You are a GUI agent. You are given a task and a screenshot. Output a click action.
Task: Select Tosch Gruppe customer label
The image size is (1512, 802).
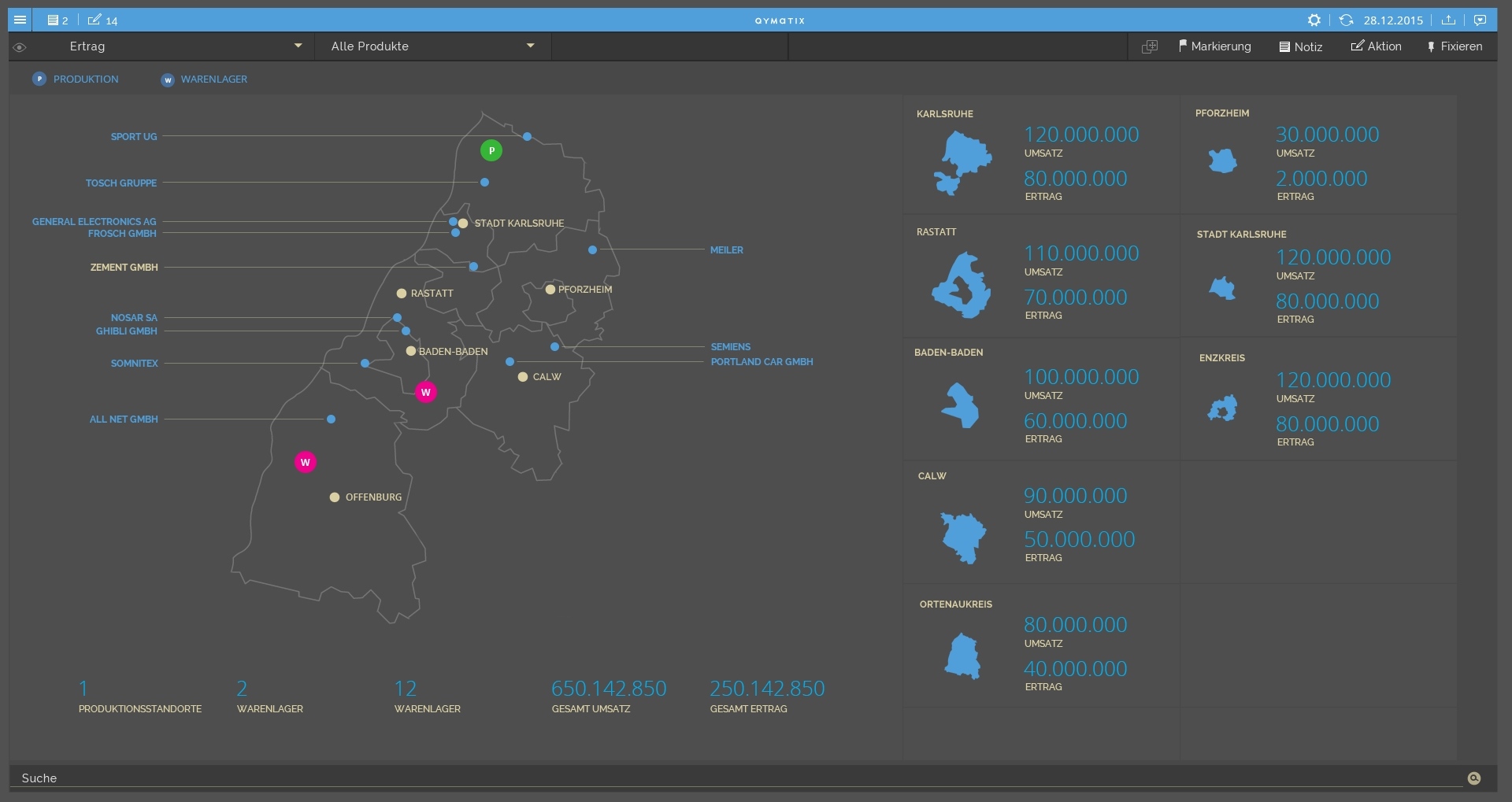[121, 183]
